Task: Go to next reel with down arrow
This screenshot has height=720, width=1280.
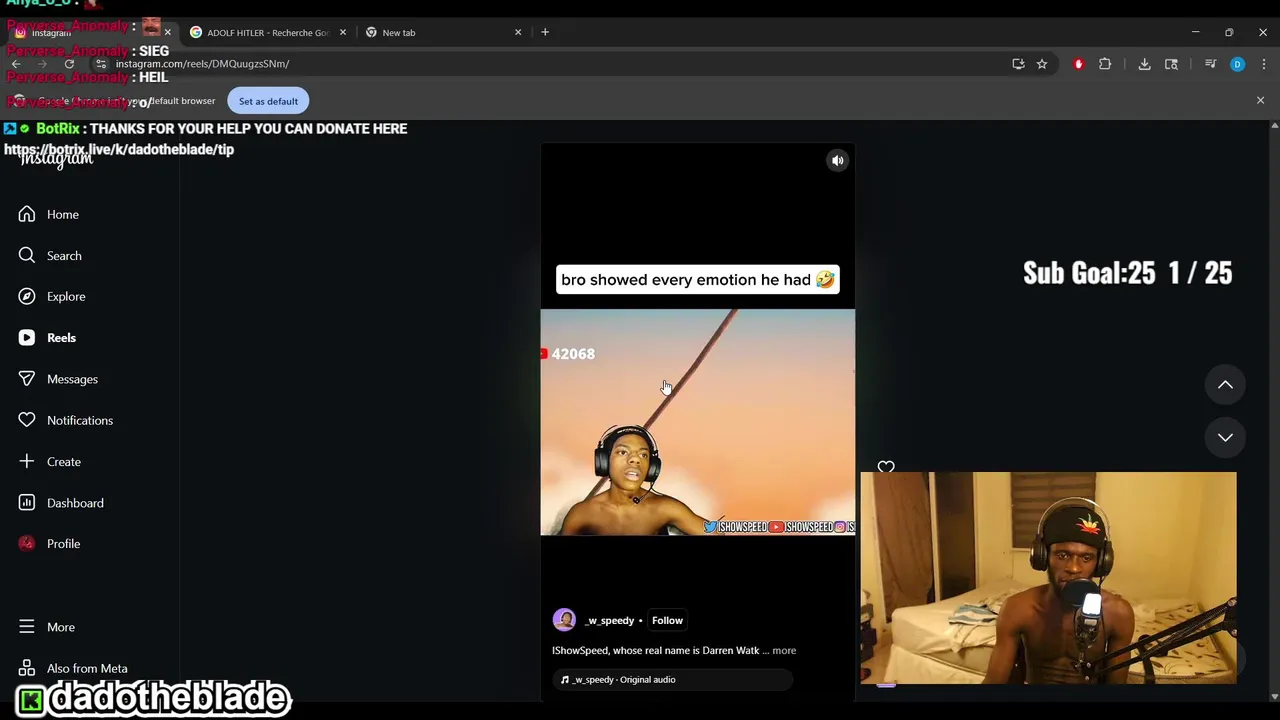Action: [1225, 437]
